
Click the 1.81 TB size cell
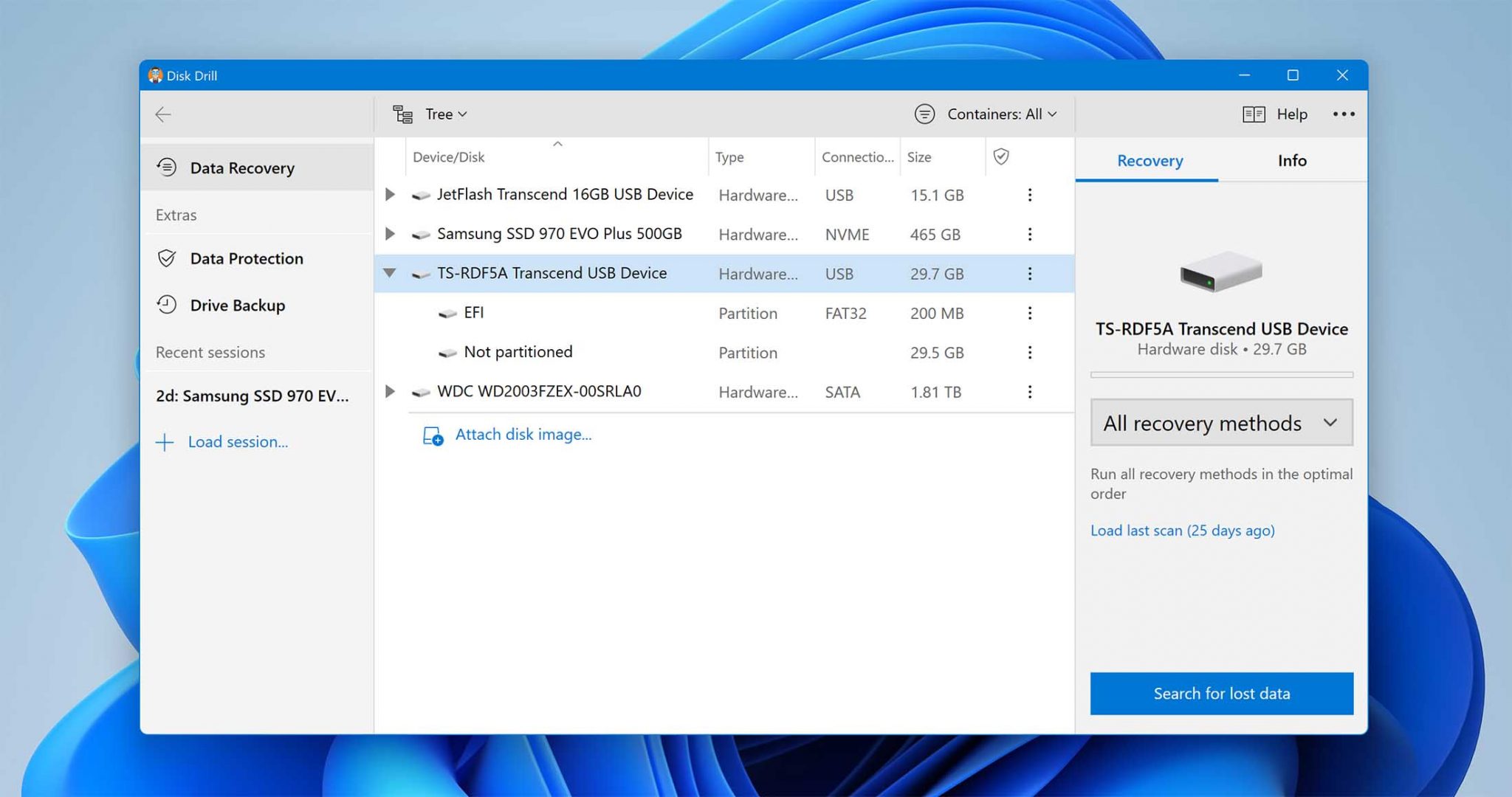(x=935, y=393)
